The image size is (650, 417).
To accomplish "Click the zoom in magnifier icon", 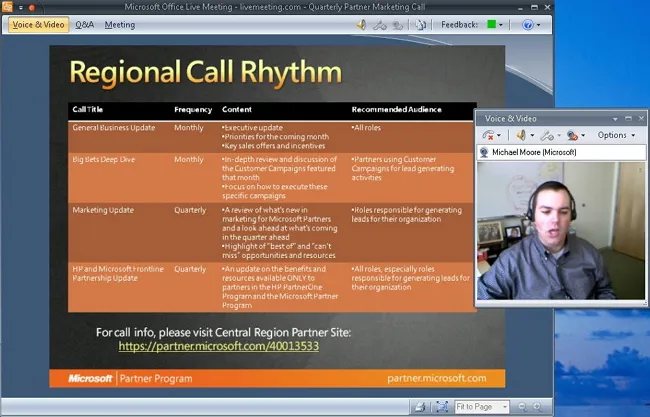I will 538,407.
